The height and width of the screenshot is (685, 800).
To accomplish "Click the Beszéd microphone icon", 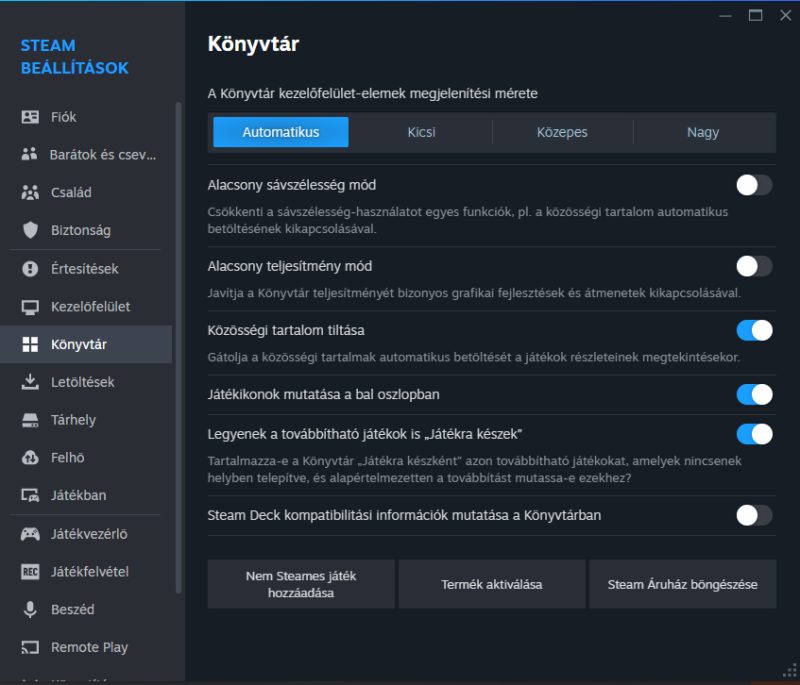I will tap(30, 609).
